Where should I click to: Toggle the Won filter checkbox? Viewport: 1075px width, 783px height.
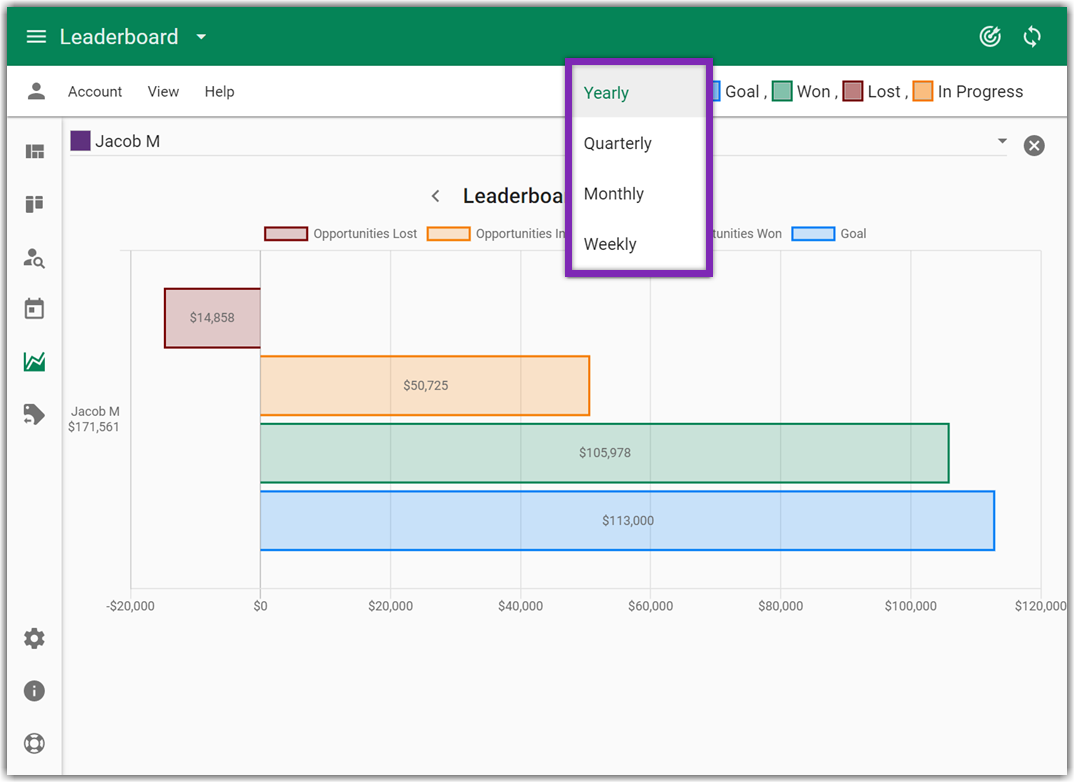pos(782,91)
